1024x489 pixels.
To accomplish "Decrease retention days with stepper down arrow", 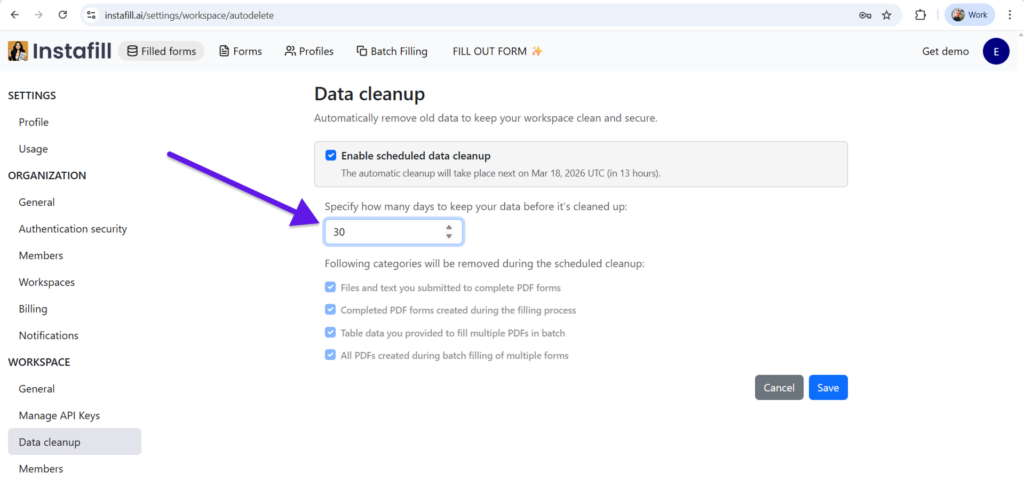I will [x=449, y=236].
